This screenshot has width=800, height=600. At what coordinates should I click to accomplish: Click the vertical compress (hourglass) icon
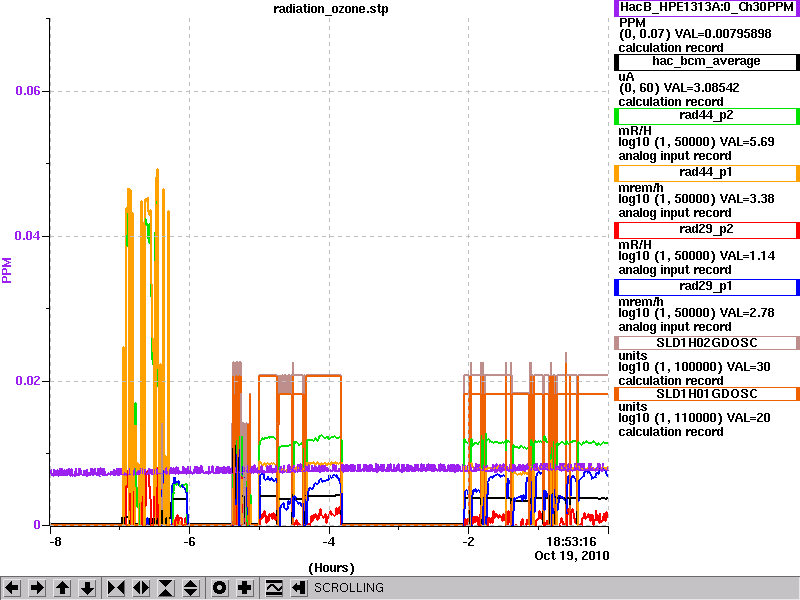166,588
